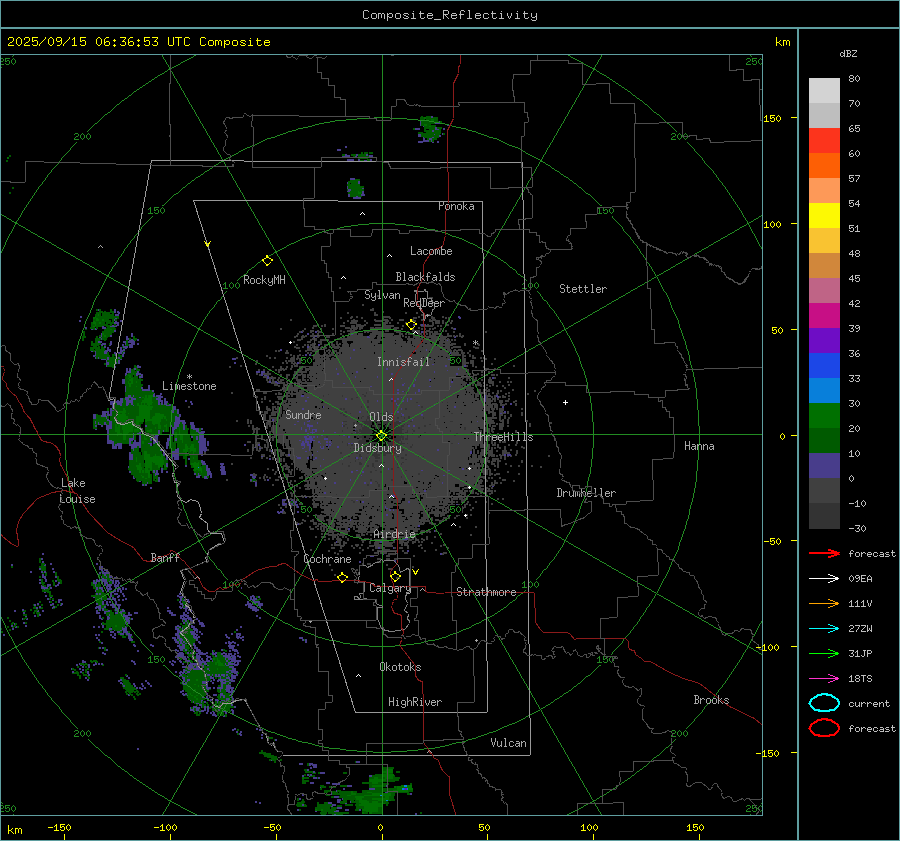Screen dimensions: 900x841
Task: Click the red forecast arrow in legend
Action: pos(824,553)
